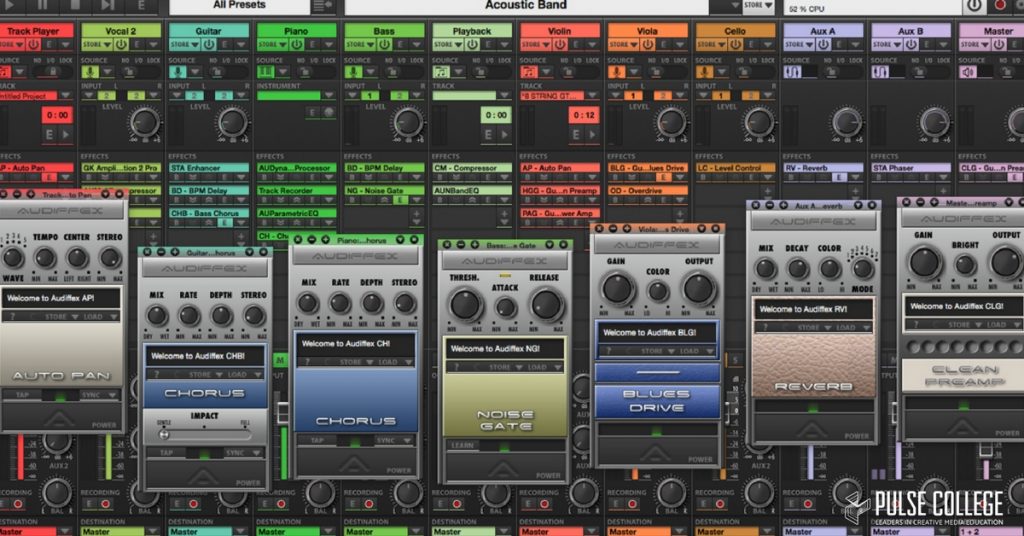Screen dimensions: 1024x536
Task: Toggle the Viola channel power button
Action: pos(648,44)
